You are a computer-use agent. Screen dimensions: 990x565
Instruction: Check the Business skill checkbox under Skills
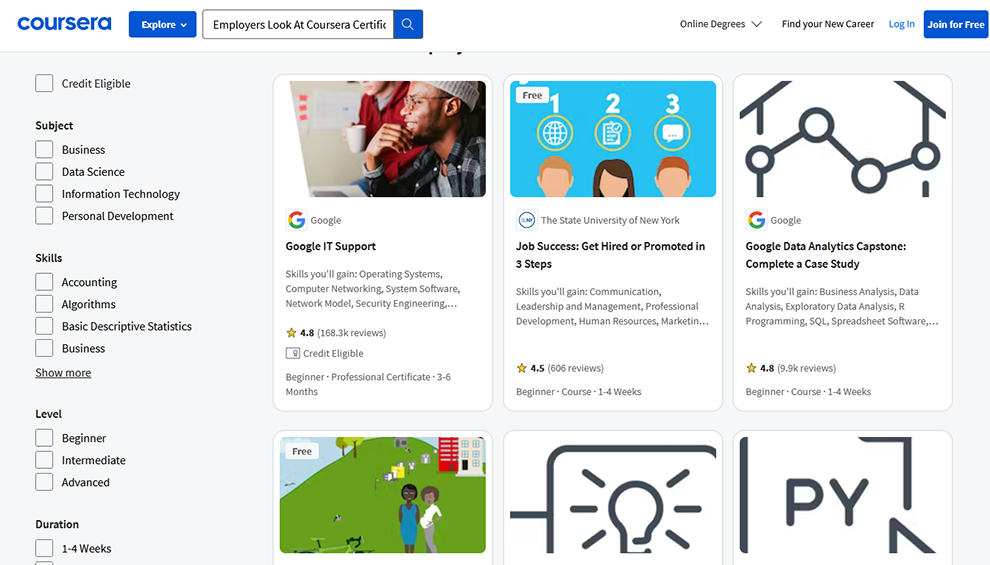click(44, 348)
